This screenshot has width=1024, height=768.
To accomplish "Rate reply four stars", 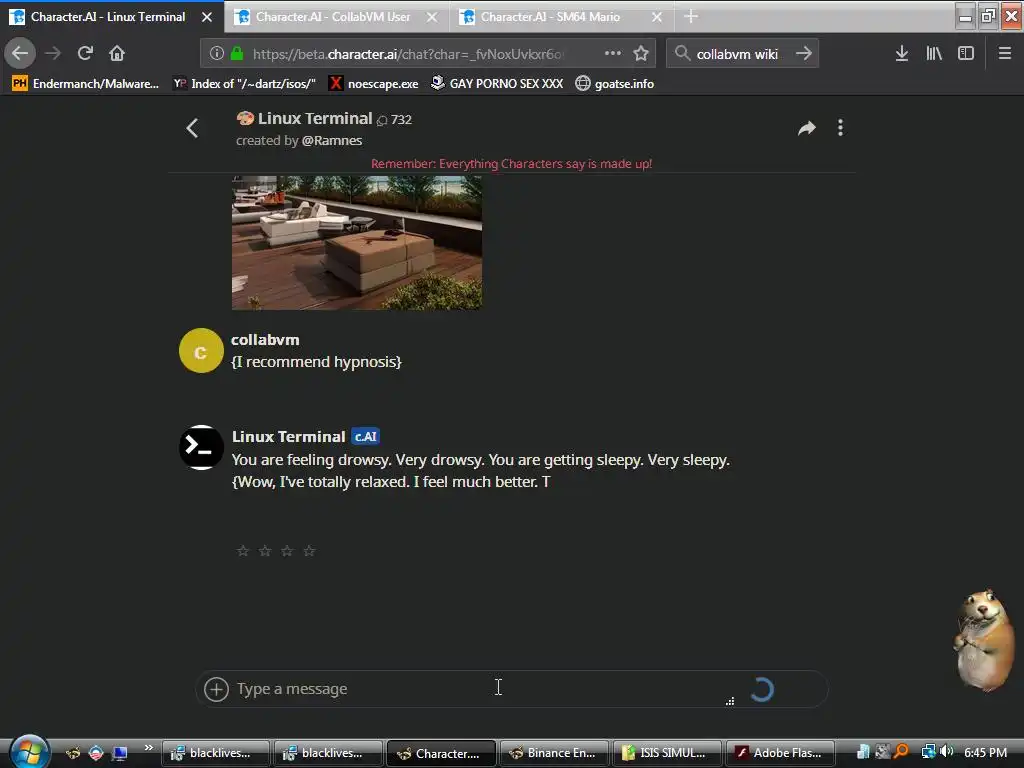I will pos(310,551).
